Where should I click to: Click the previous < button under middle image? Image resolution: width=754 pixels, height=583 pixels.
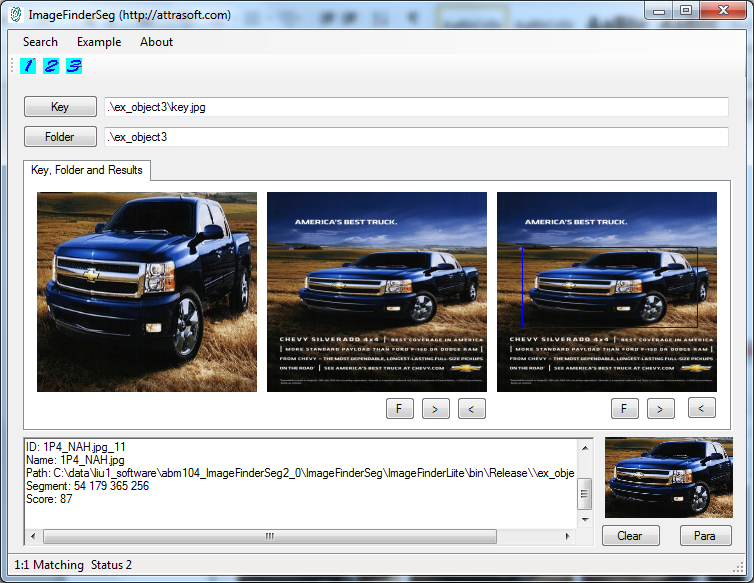(x=472, y=409)
